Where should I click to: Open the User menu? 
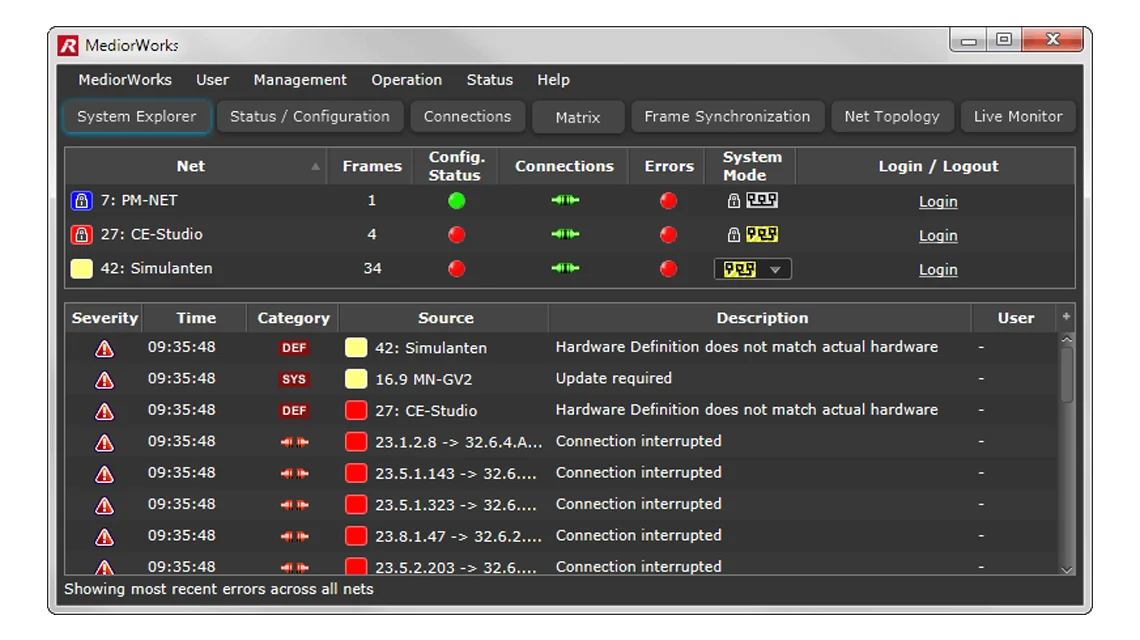point(212,80)
